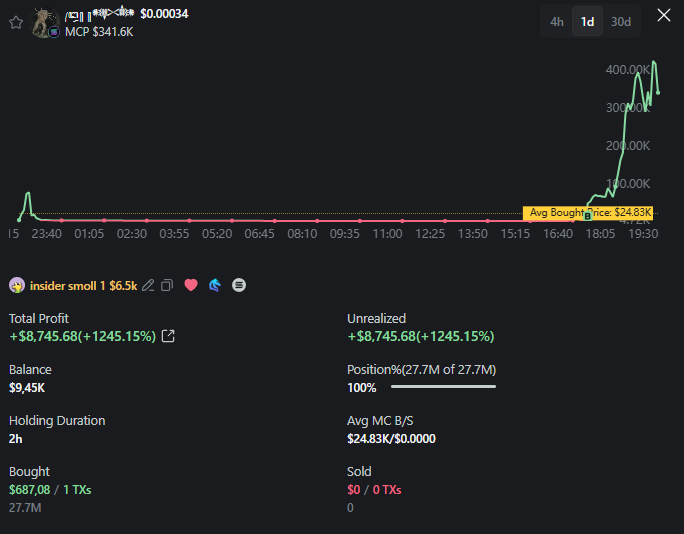Screen dimensions: 684x534
Task: Edit the insider smoll wallet name
Action: click(148, 285)
